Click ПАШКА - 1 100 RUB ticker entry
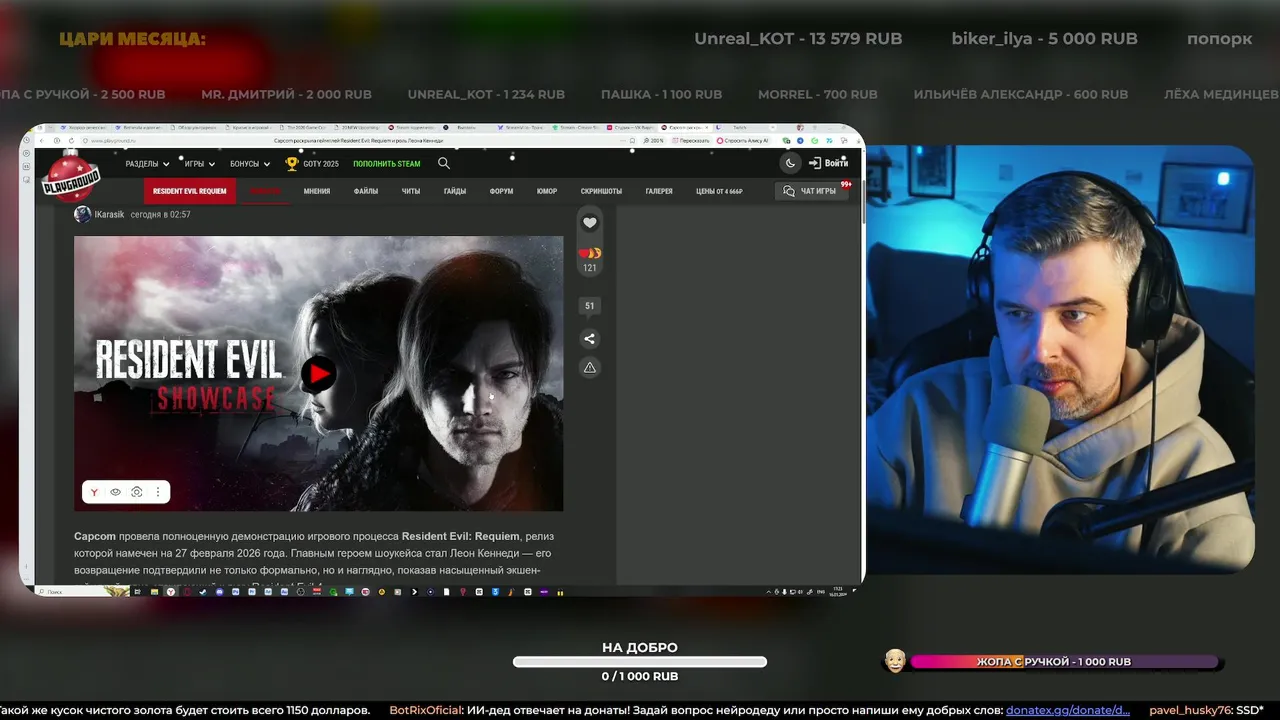The width and height of the screenshot is (1280, 720). tap(661, 94)
